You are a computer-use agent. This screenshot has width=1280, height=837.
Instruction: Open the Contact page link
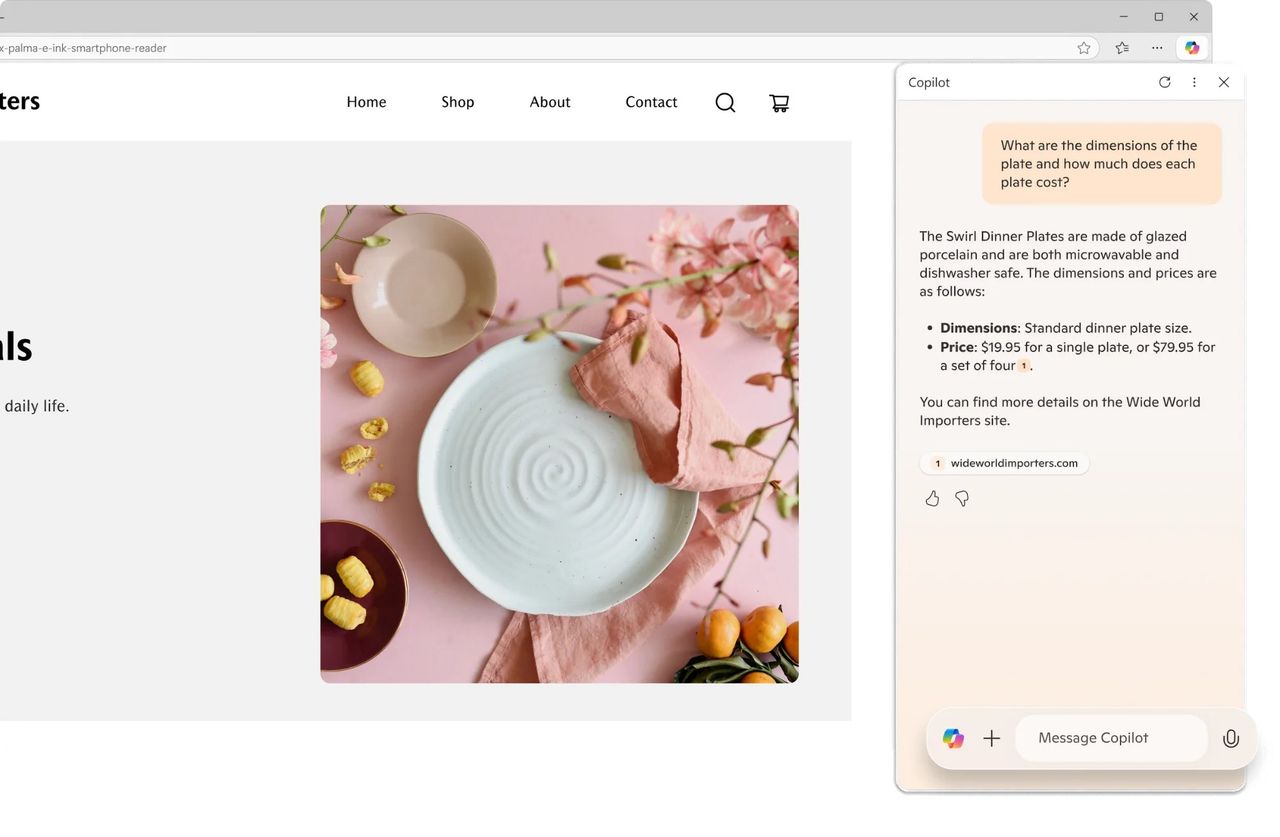tap(651, 102)
